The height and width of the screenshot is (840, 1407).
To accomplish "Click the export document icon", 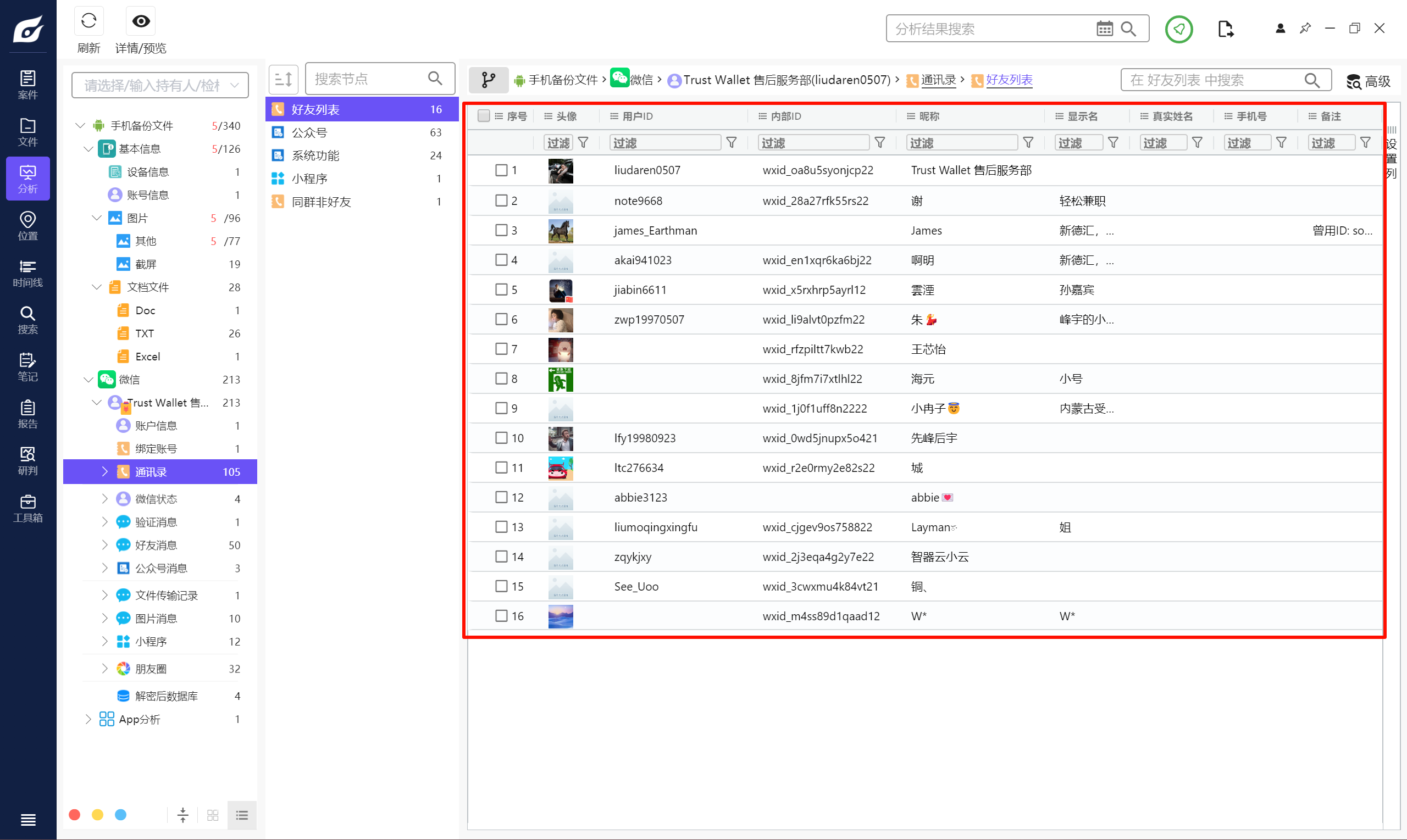I will coord(1225,29).
